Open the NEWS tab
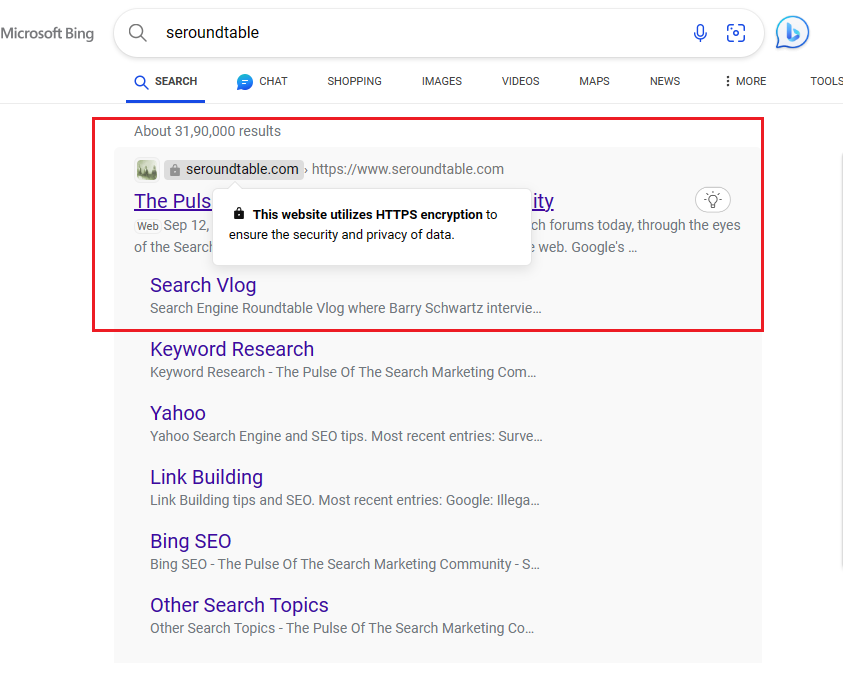The image size is (868, 696). [665, 81]
